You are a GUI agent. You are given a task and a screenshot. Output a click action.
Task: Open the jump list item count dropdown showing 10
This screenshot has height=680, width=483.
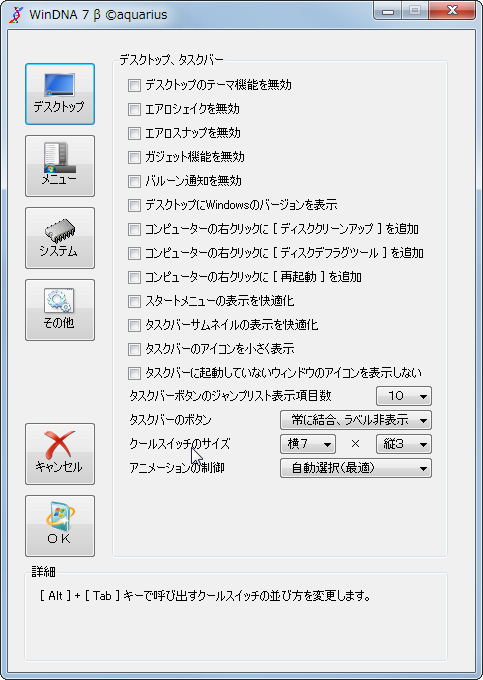coord(404,396)
